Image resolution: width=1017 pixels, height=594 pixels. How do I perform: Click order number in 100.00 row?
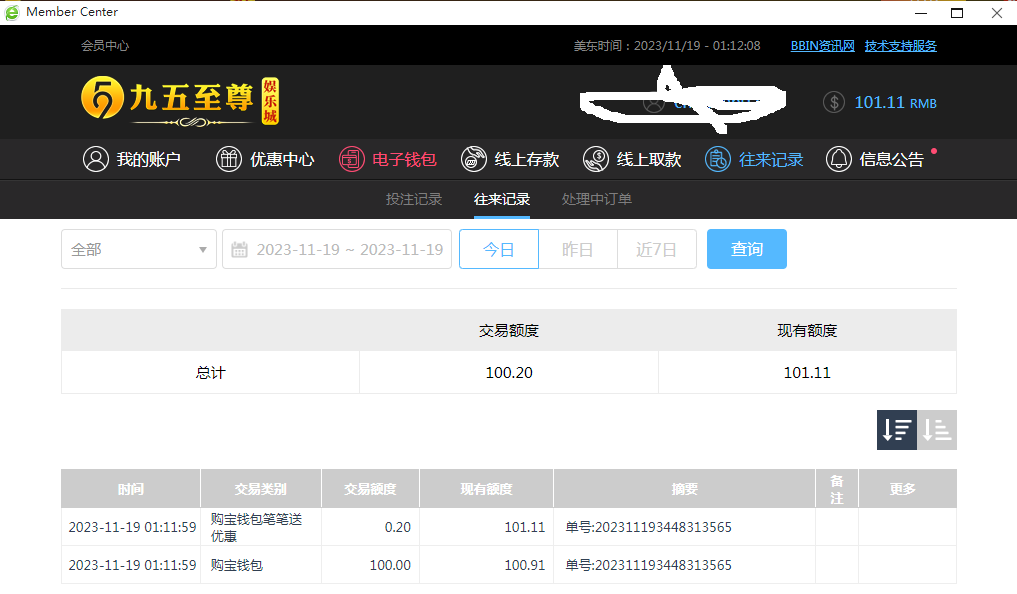coord(648,565)
